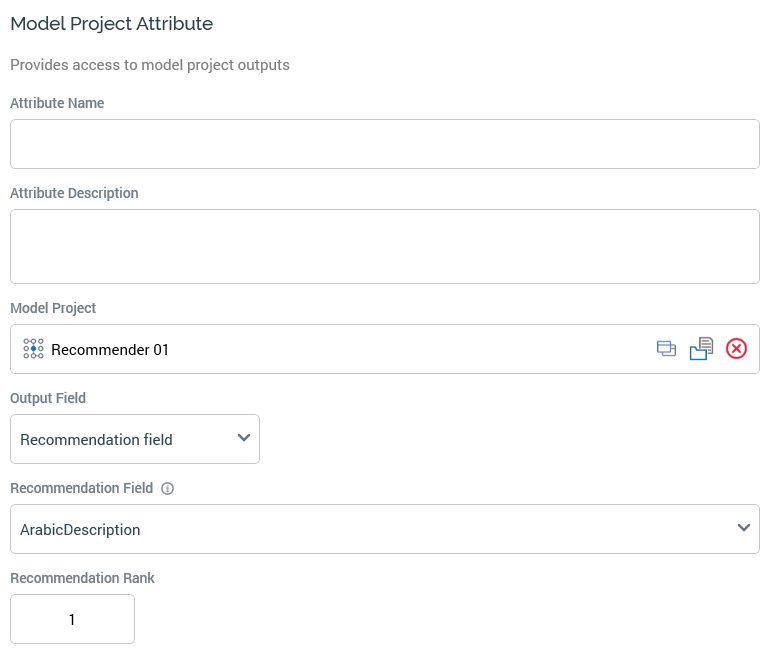Select the Recommendation field option text

[96, 440]
